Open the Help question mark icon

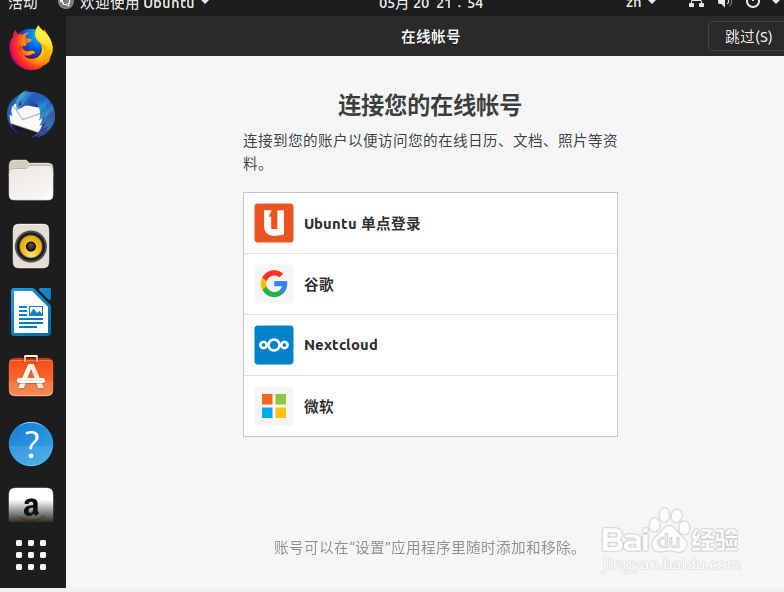(31, 444)
